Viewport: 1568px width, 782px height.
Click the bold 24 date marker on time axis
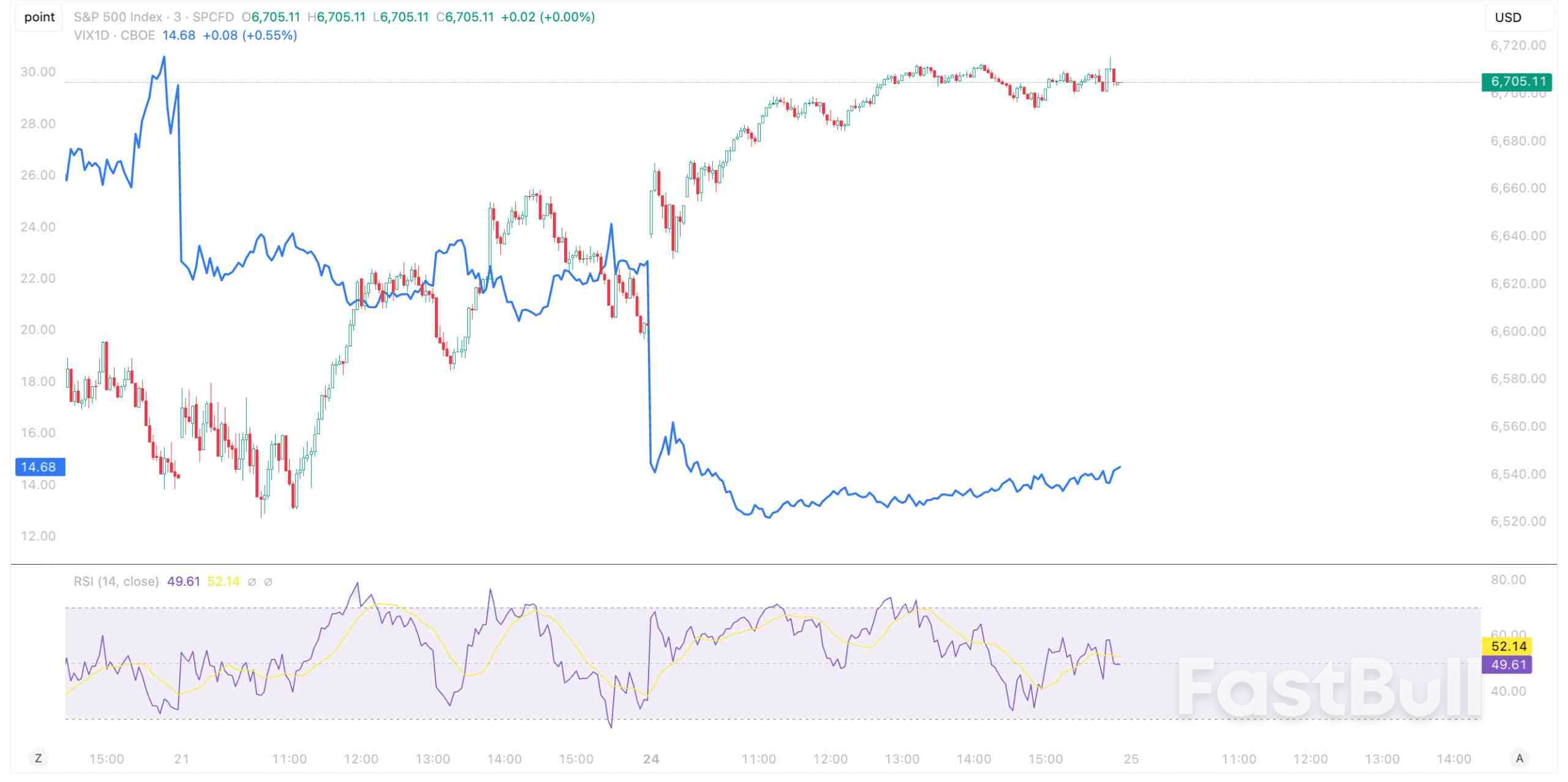click(650, 758)
